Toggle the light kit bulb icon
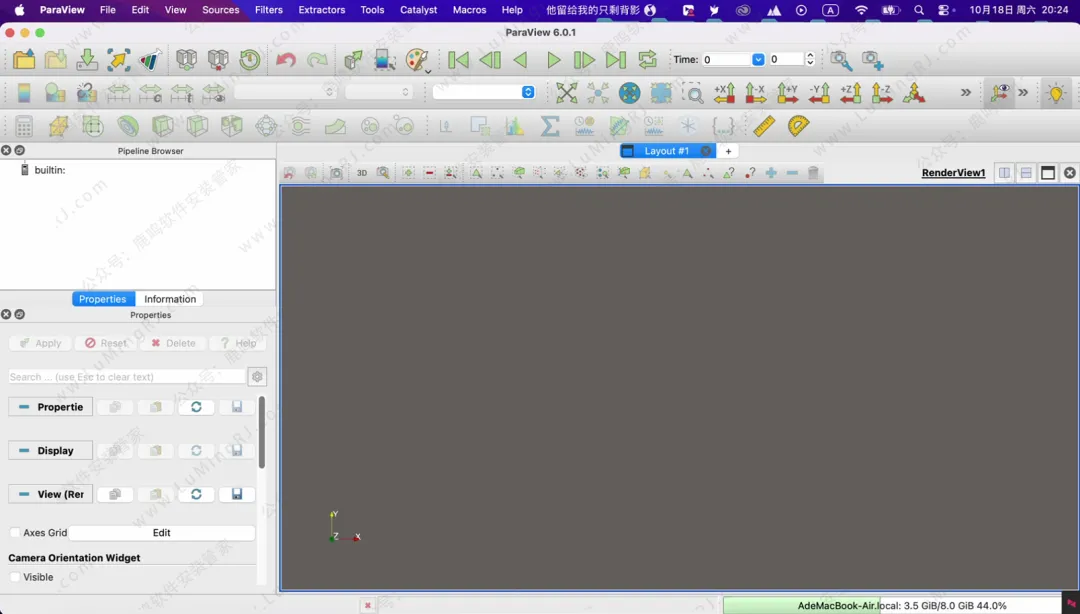This screenshot has width=1080, height=614. coord(1055,93)
